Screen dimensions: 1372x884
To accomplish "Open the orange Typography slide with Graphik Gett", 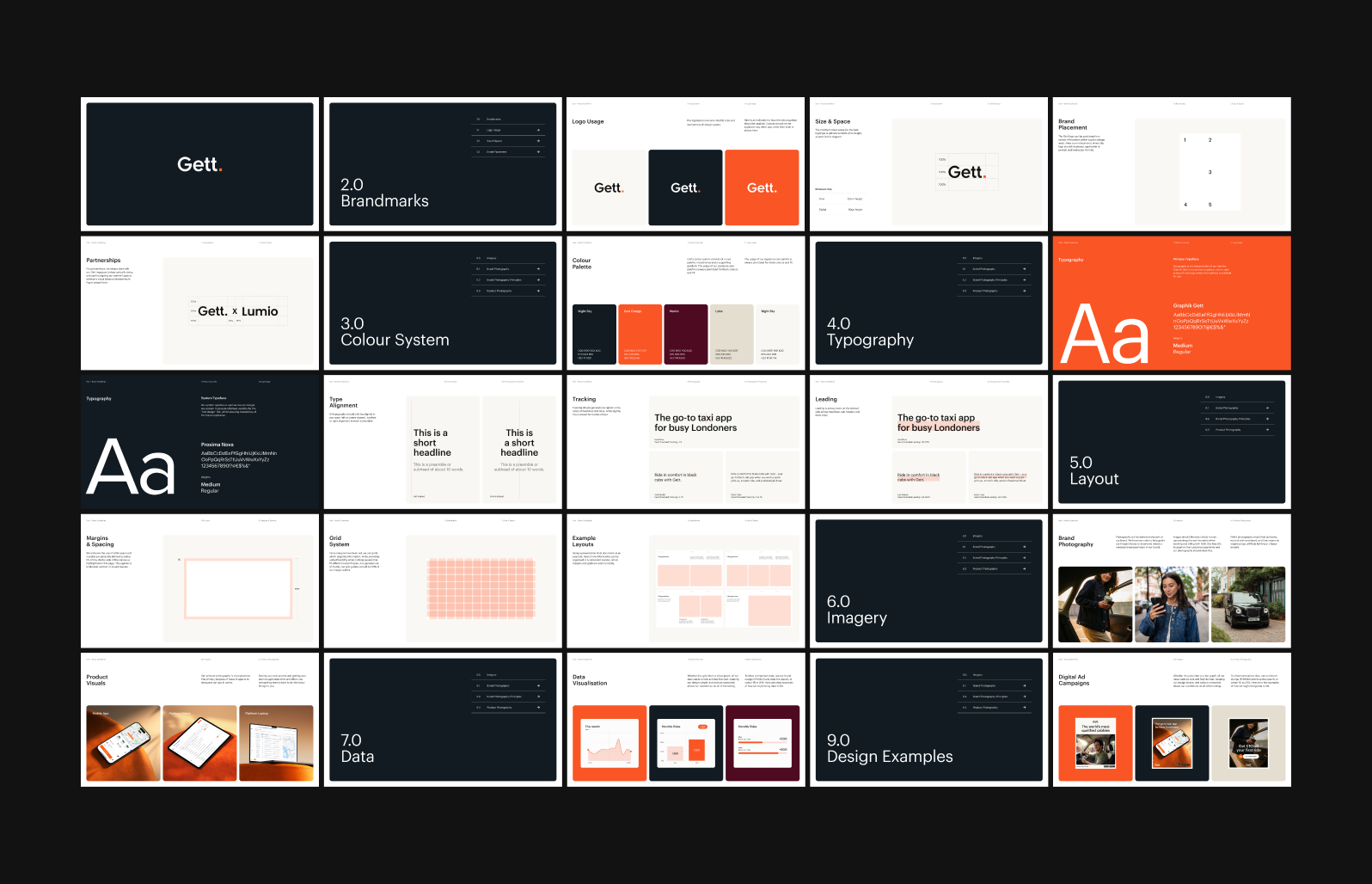I will pyautogui.click(x=1172, y=303).
